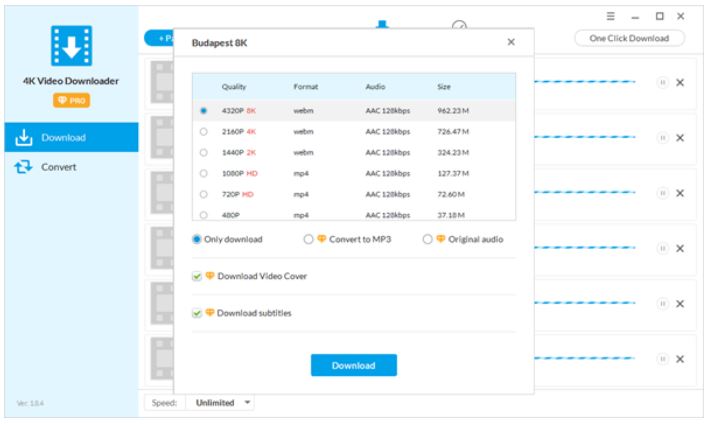
Task: Click the Convert arrows icon in sidebar
Action: (x=23, y=167)
